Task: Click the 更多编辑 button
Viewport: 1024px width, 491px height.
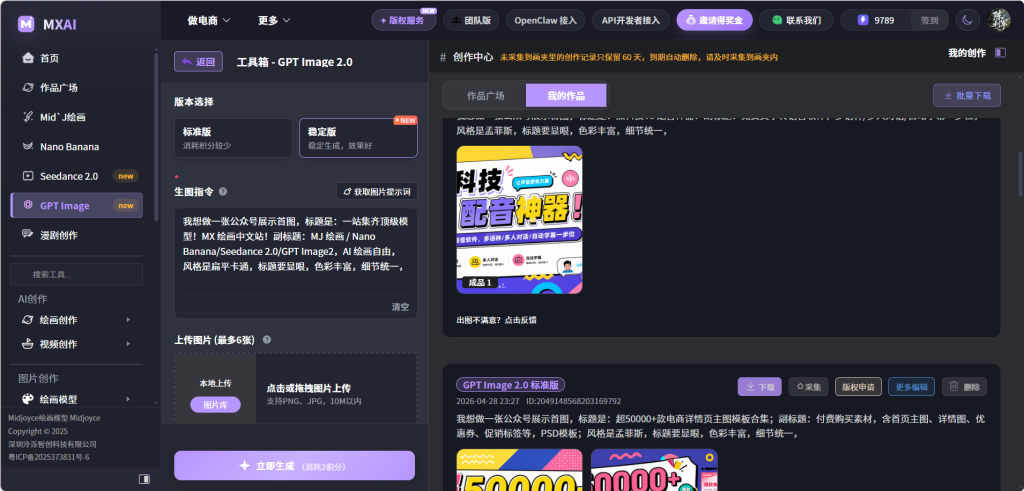Action: [911, 387]
